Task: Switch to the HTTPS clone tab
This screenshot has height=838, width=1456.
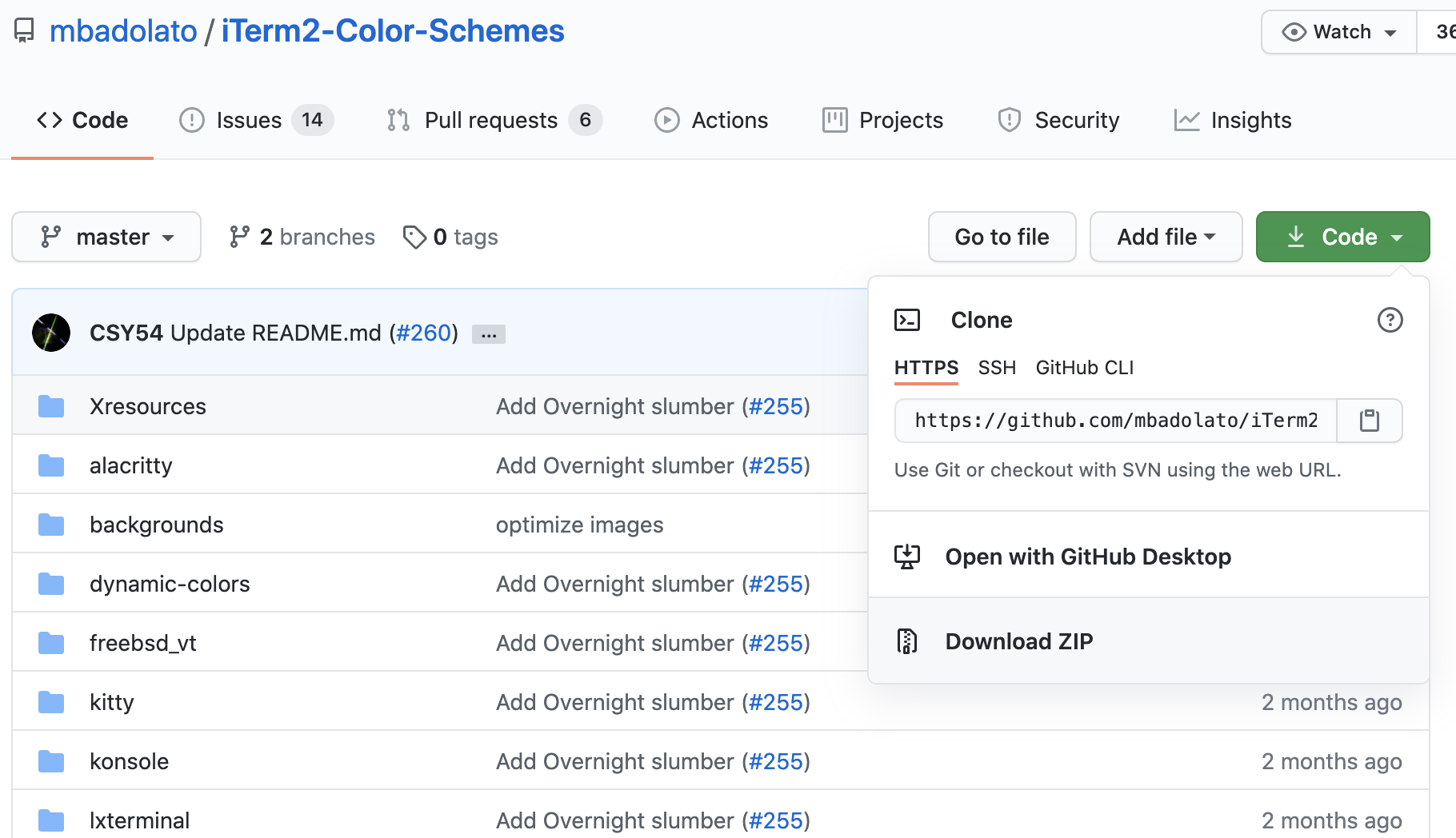Action: click(926, 368)
